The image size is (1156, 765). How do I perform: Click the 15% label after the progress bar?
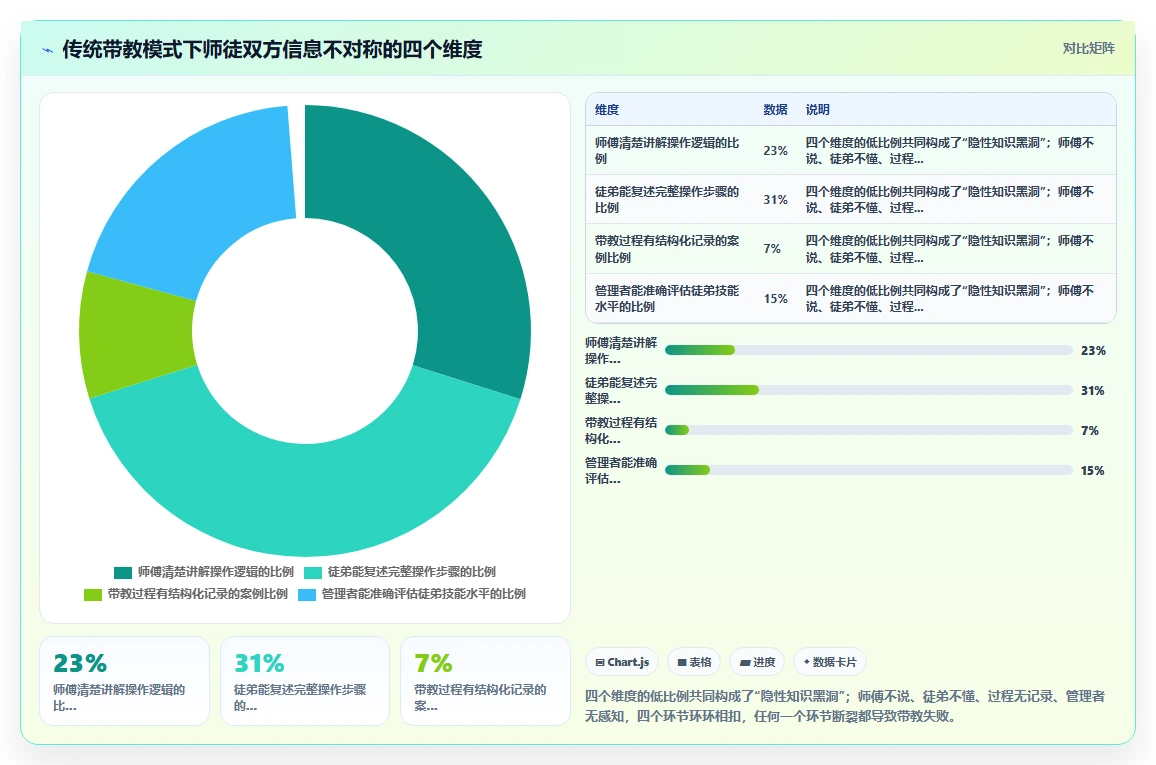tap(1093, 471)
